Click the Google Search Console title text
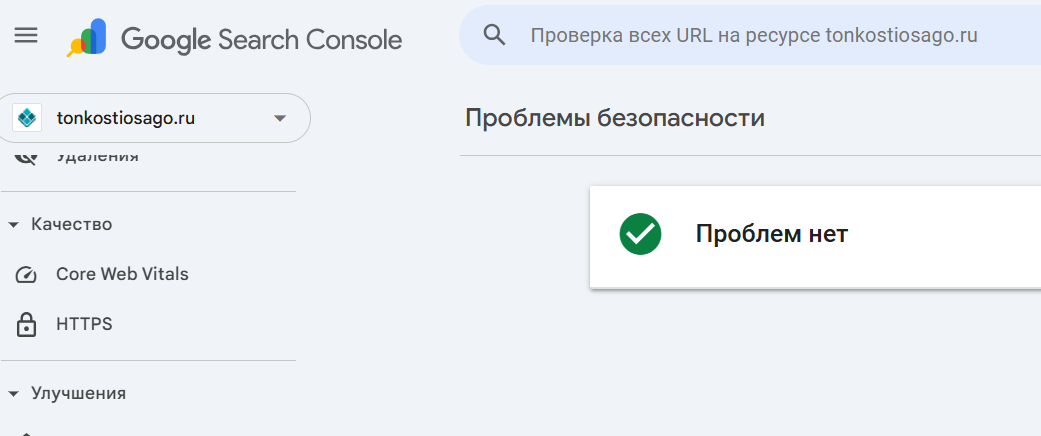This screenshot has width=1041, height=436. (x=262, y=40)
